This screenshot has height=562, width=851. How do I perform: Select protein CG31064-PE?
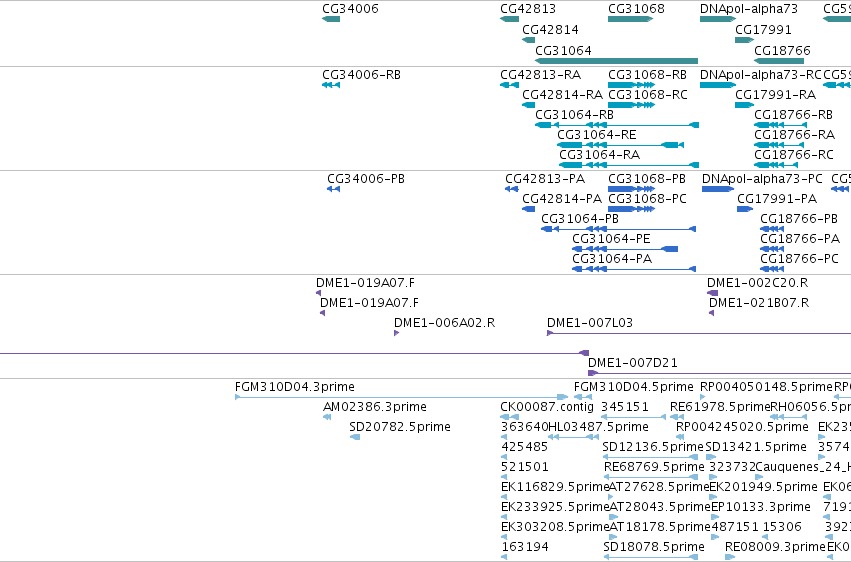[611, 239]
